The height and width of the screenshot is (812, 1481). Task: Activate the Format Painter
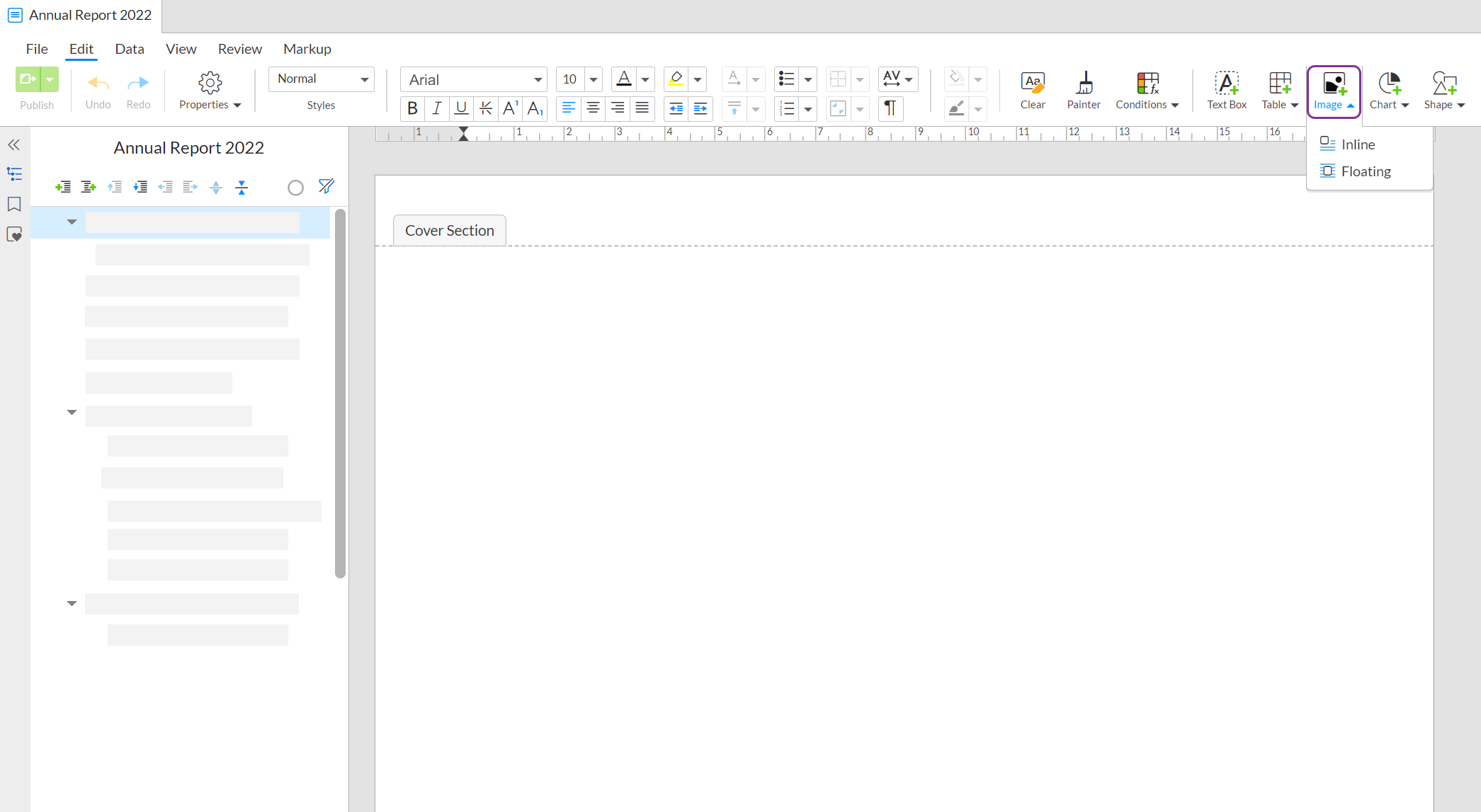pyautogui.click(x=1084, y=91)
